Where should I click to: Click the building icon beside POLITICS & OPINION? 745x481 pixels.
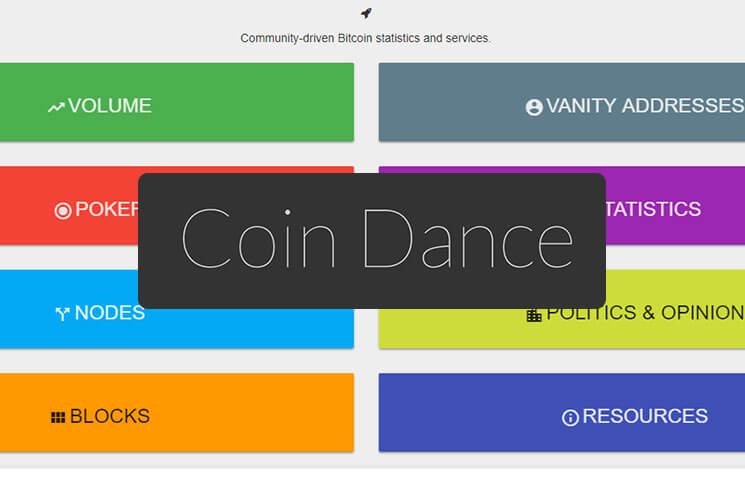(x=534, y=315)
